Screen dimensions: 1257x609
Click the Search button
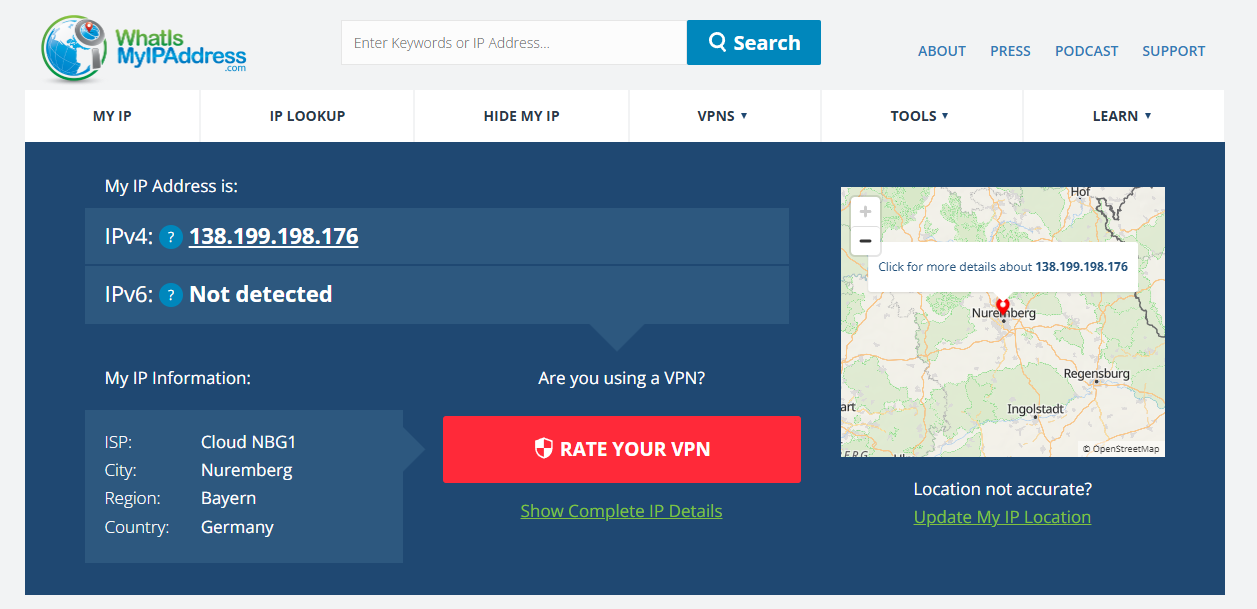pyautogui.click(x=754, y=42)
